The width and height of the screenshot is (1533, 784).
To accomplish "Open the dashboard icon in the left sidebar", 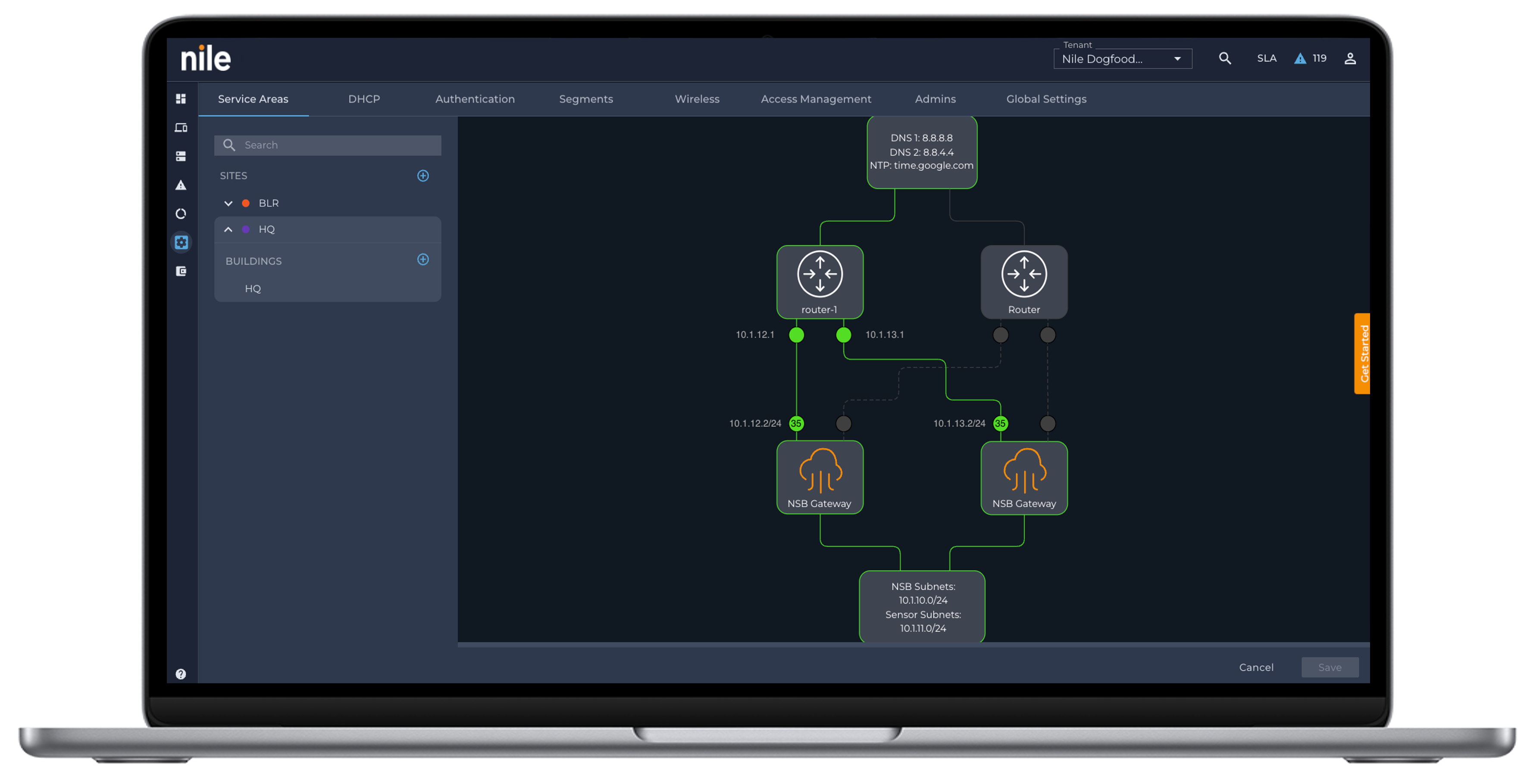I will point(181,99).
